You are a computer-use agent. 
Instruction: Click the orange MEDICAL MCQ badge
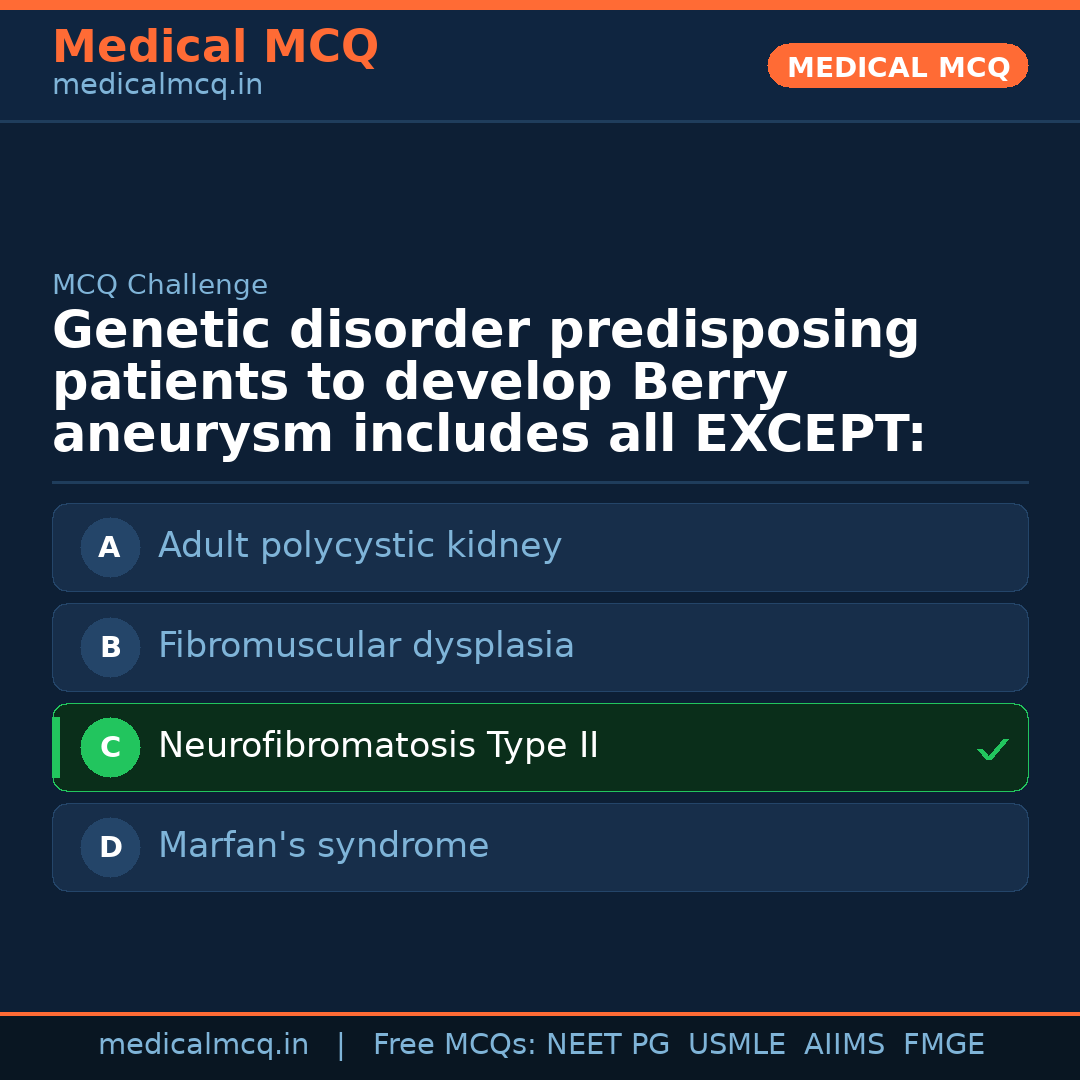pyautogui.click(x=898, y=67)
